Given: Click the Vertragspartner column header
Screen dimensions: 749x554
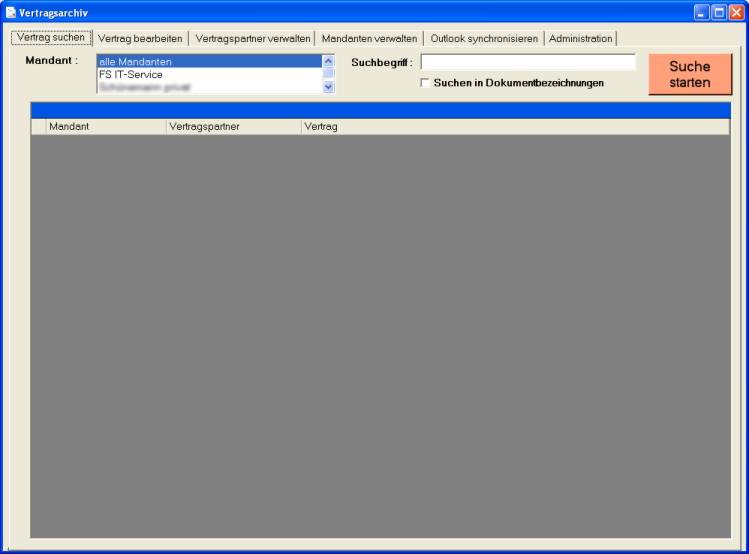Looking at the screenshot, I should tap(232, 127).
